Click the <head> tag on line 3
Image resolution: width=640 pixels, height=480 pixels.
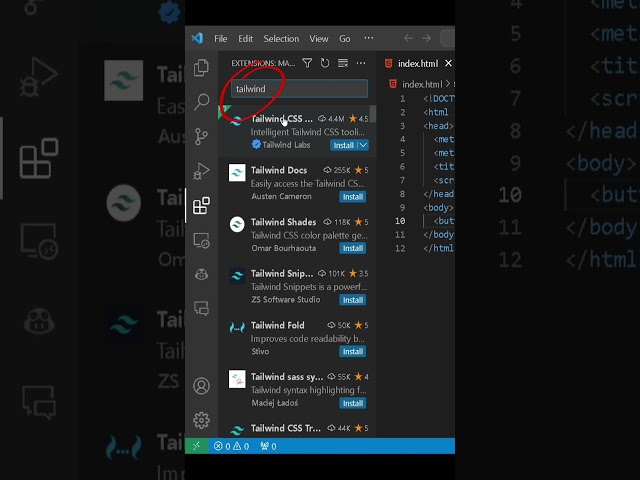438,126
